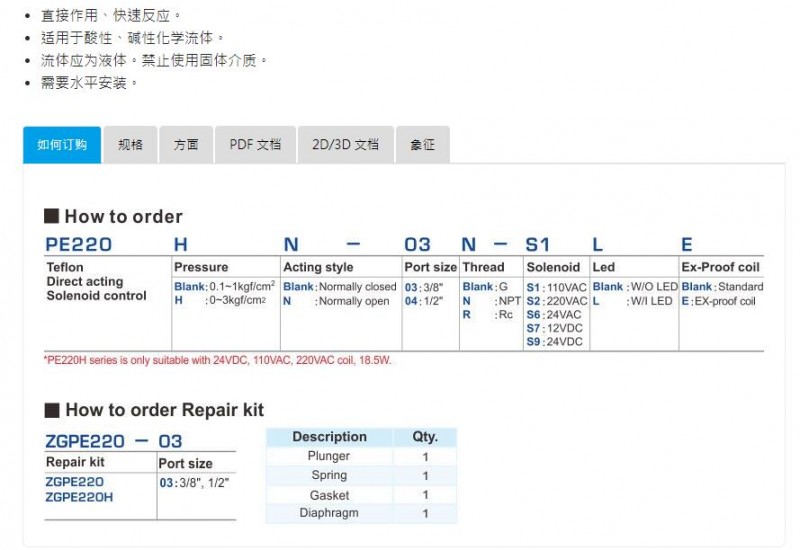Click the ZGPE220 — 03 repair kit code
This screenshot has height=550, width=800.
(114, 441)
